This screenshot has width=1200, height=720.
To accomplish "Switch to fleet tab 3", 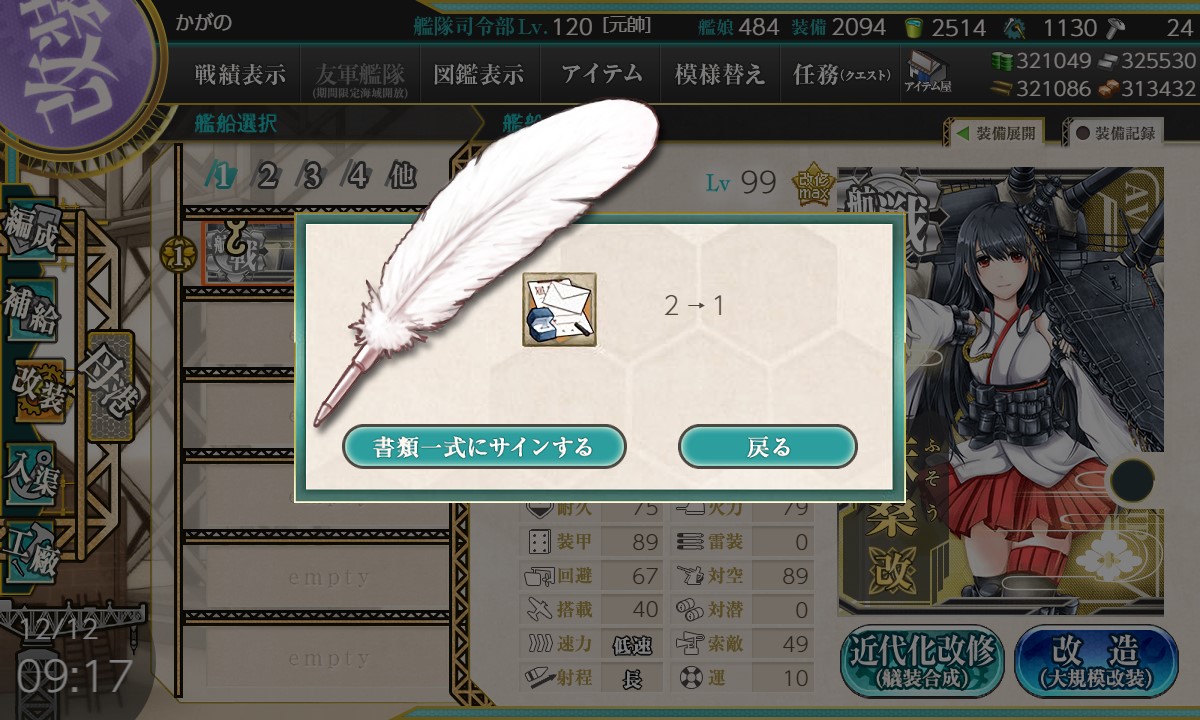I will [311, 177].
